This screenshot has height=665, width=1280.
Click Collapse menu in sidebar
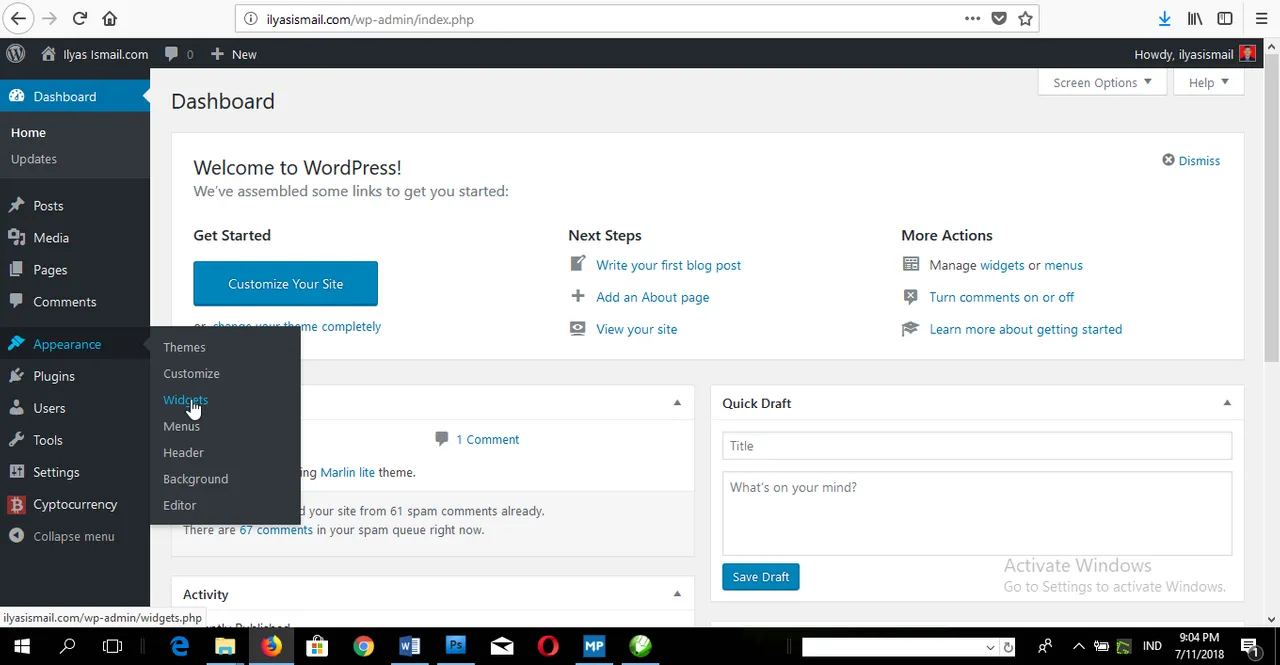pos(62,536)
